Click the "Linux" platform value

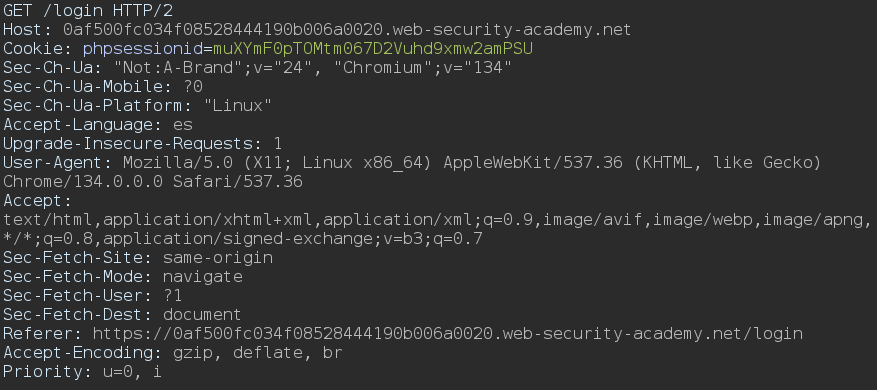(238, 106)
